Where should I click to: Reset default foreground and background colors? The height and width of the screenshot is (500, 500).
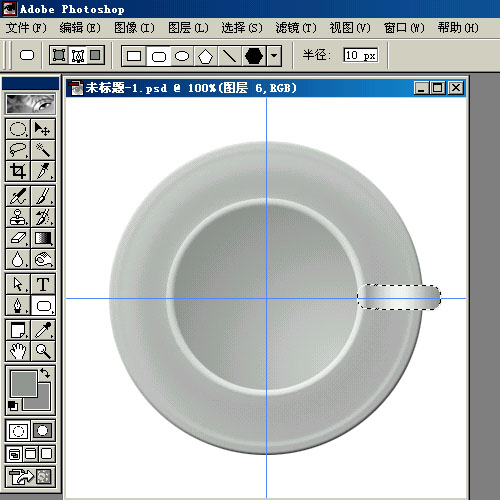pos(13,406)
